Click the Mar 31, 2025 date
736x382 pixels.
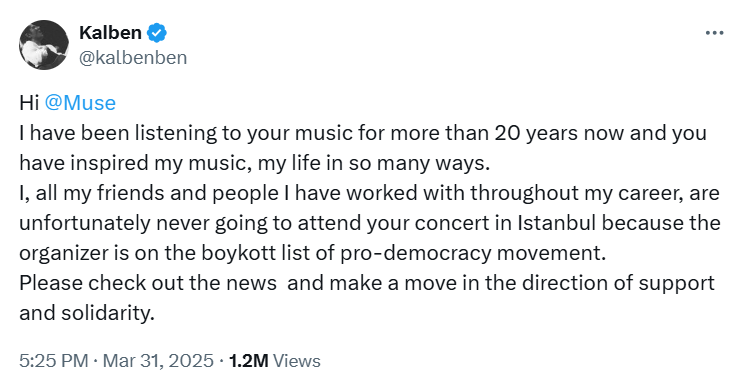[x=158, y=361]
